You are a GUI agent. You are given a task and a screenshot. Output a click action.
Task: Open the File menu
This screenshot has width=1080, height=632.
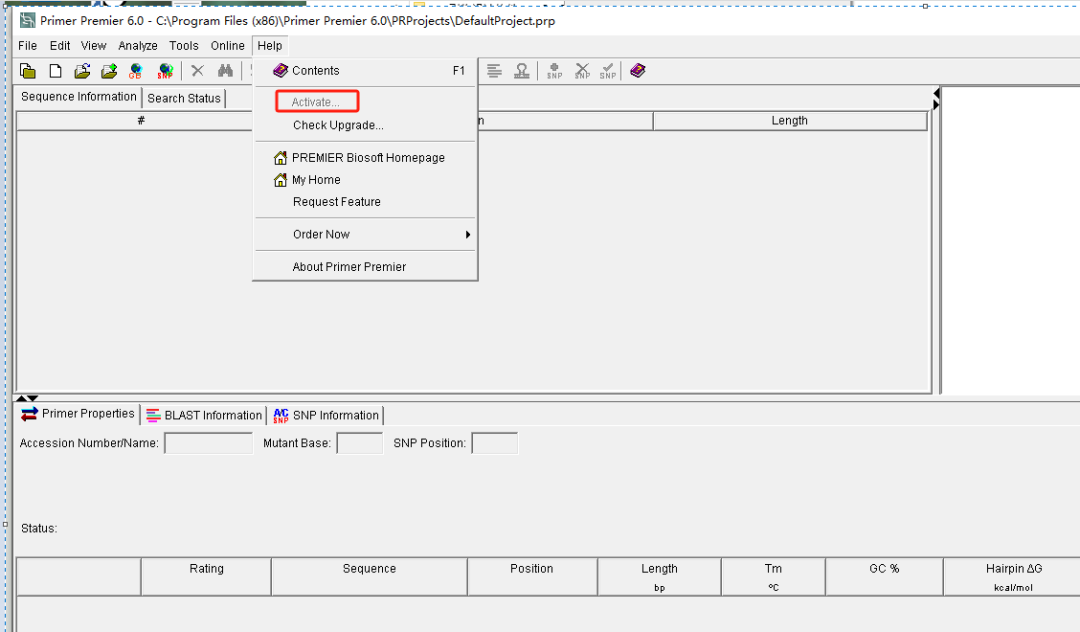point(28,45)
